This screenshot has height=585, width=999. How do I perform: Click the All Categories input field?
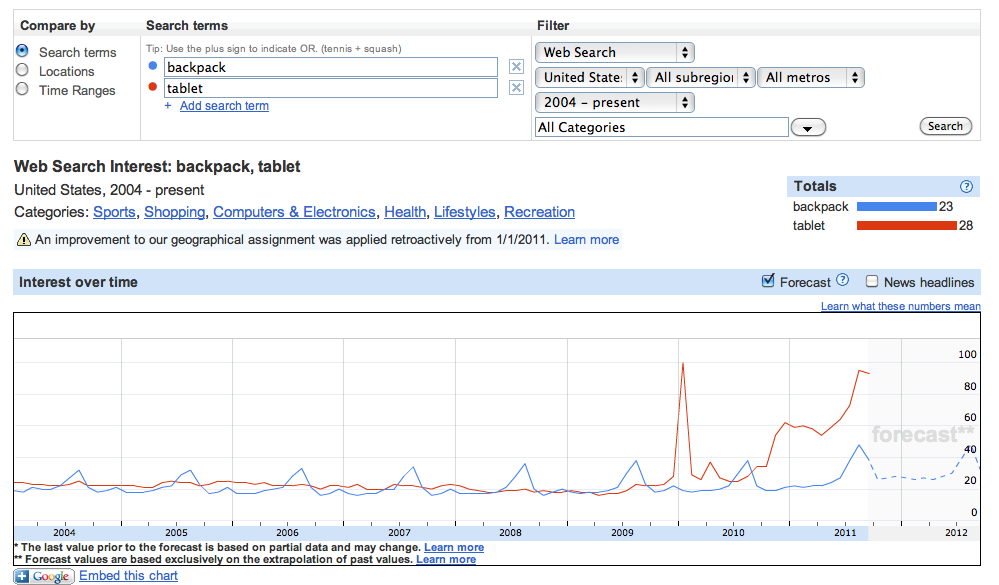point(661,127)
